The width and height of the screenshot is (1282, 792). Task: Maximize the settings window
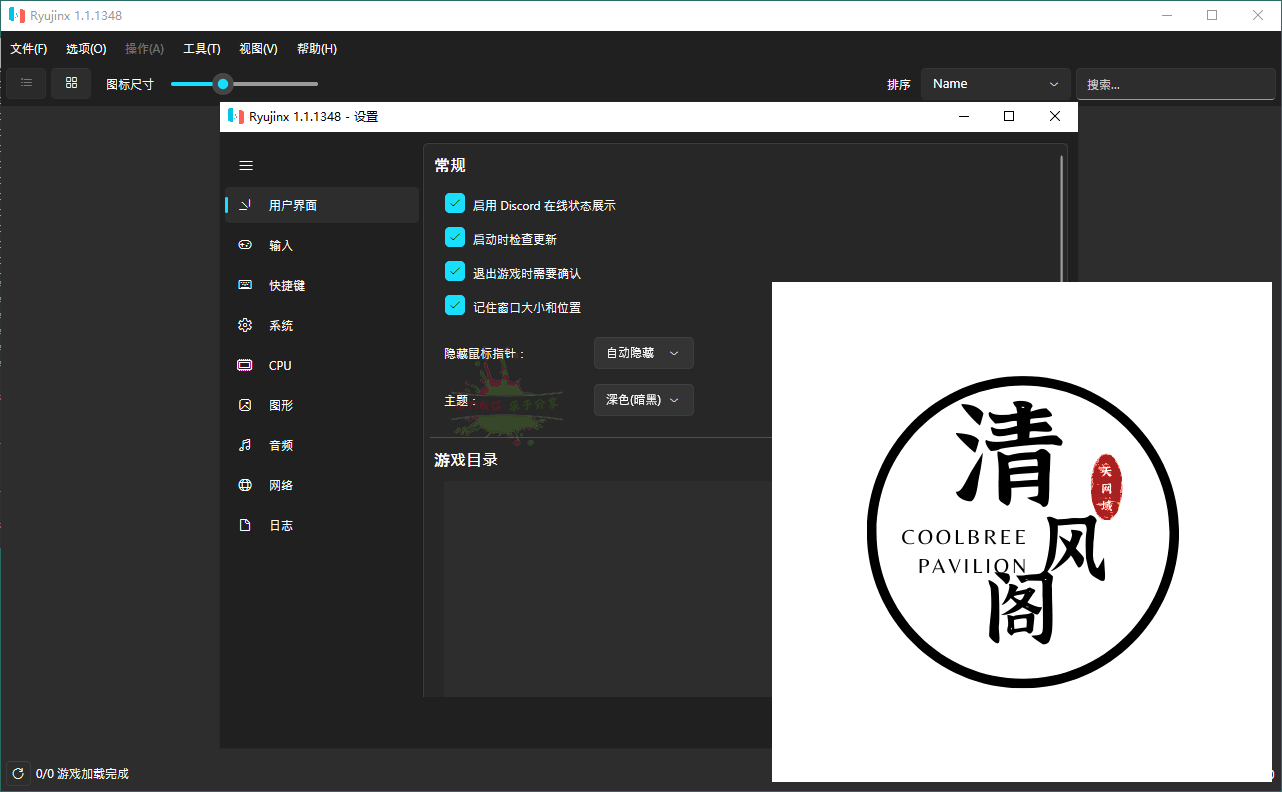(1009, 116)
